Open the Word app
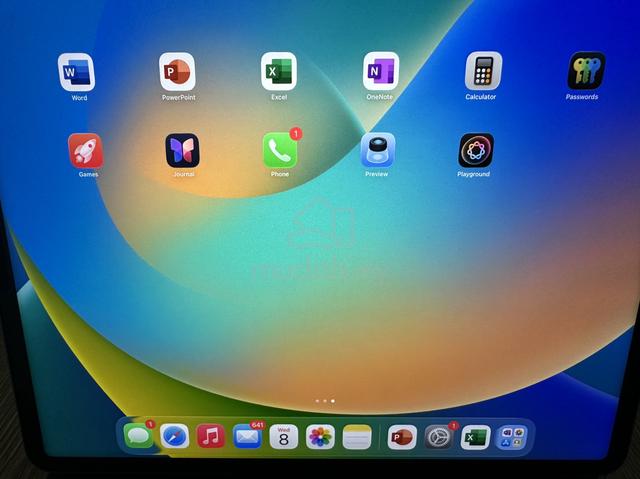This screenshot has width=640, height=479. click(76, 72)
